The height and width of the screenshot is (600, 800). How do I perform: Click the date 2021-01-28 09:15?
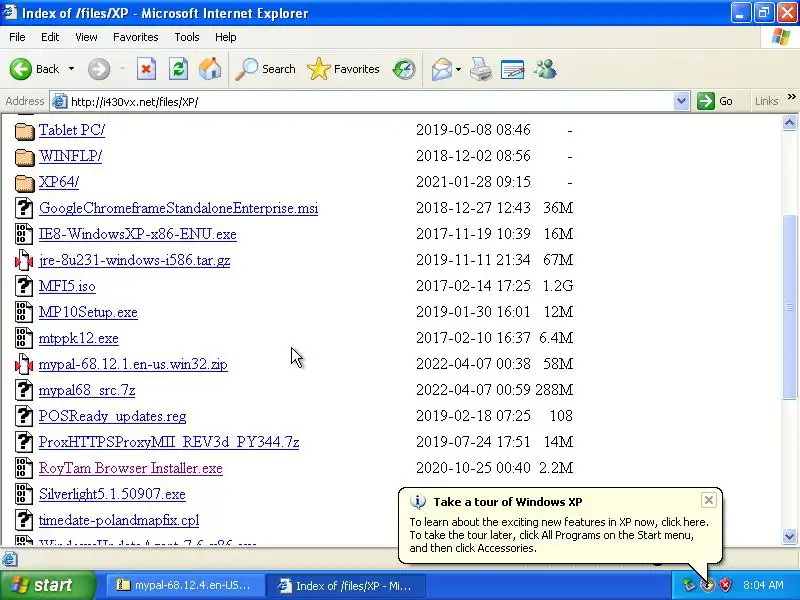[473, 182]
